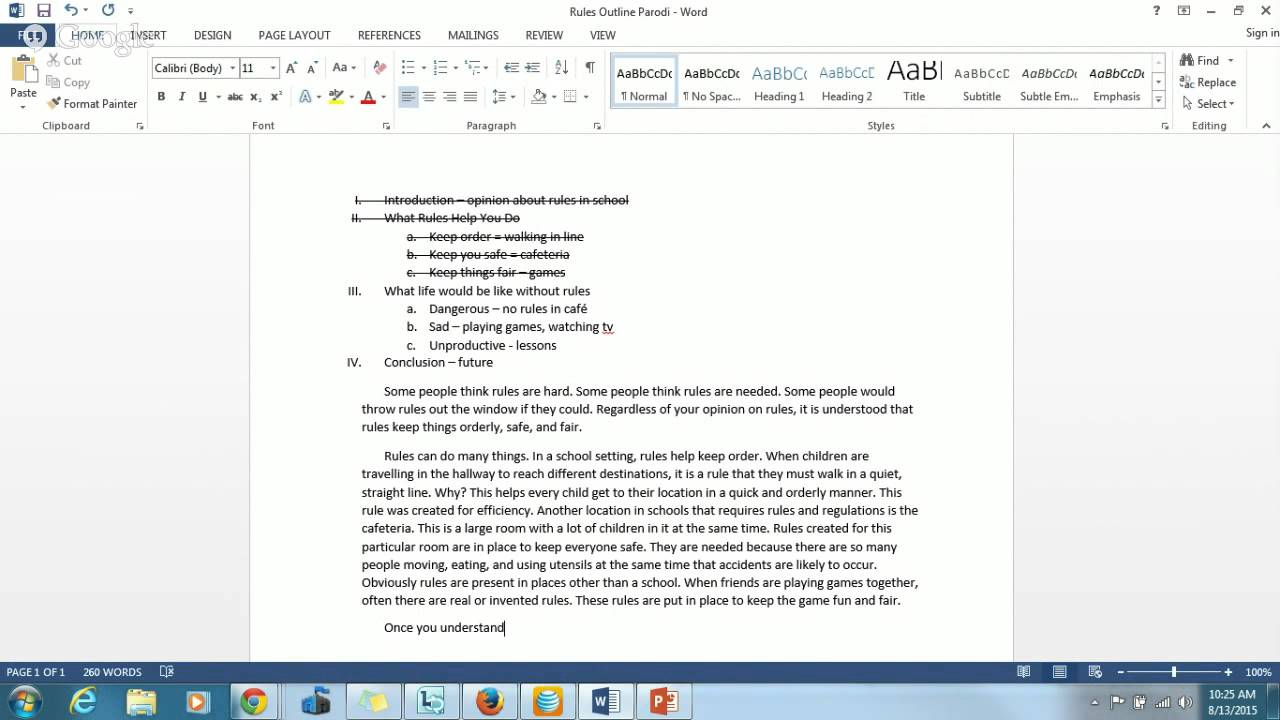Toggle Strikethrough formatting
The height and width of the screenshot is (720, 1280).
[235, 97]
